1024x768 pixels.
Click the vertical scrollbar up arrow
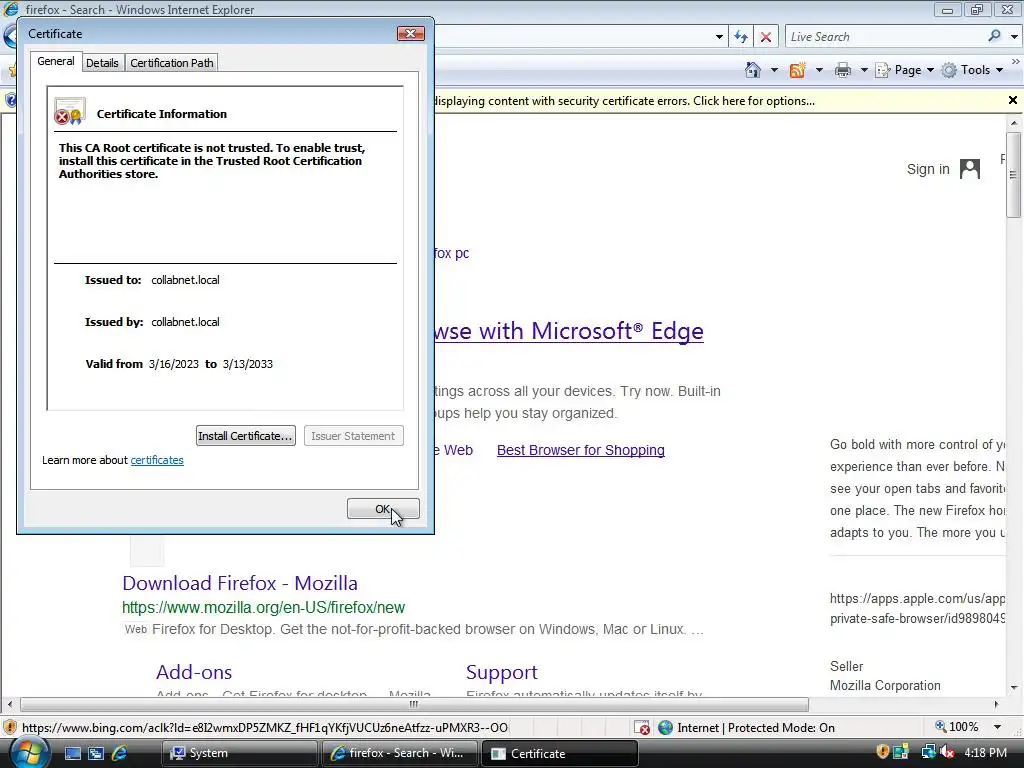(1014, 123)
